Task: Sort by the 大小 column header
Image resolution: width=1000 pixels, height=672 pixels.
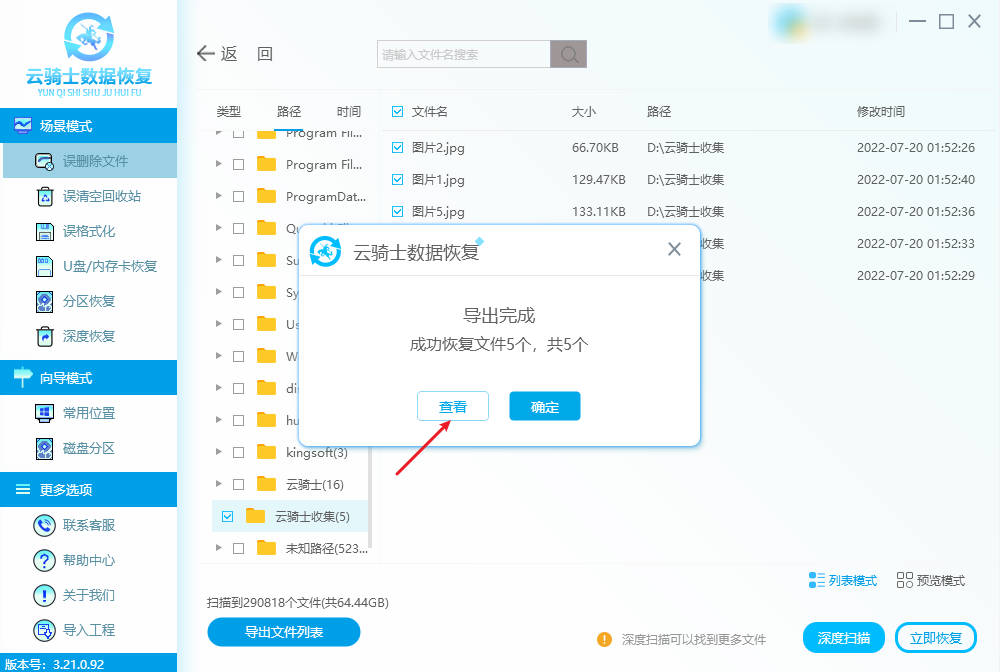Action: 584,112
